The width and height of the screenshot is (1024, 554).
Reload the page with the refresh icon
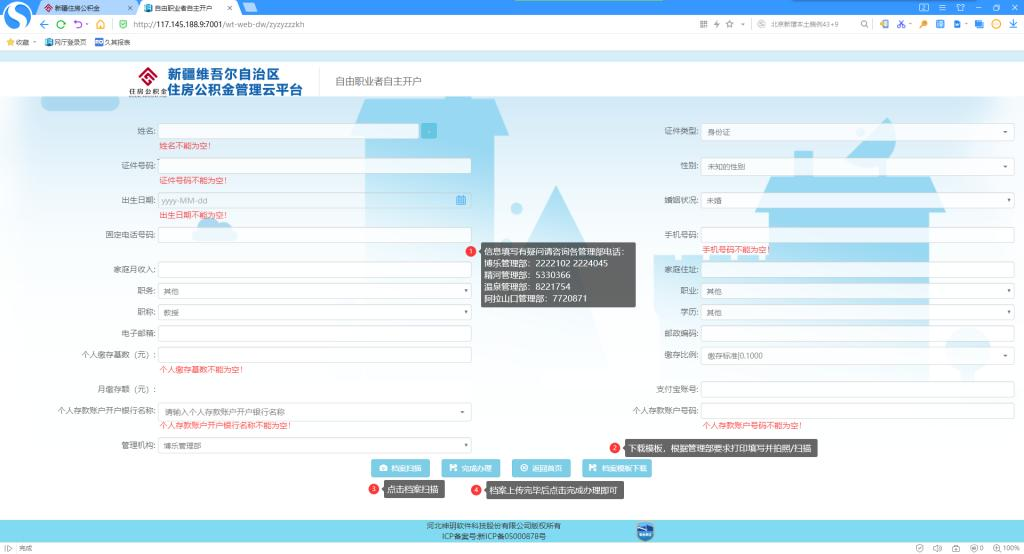point(61,24)
